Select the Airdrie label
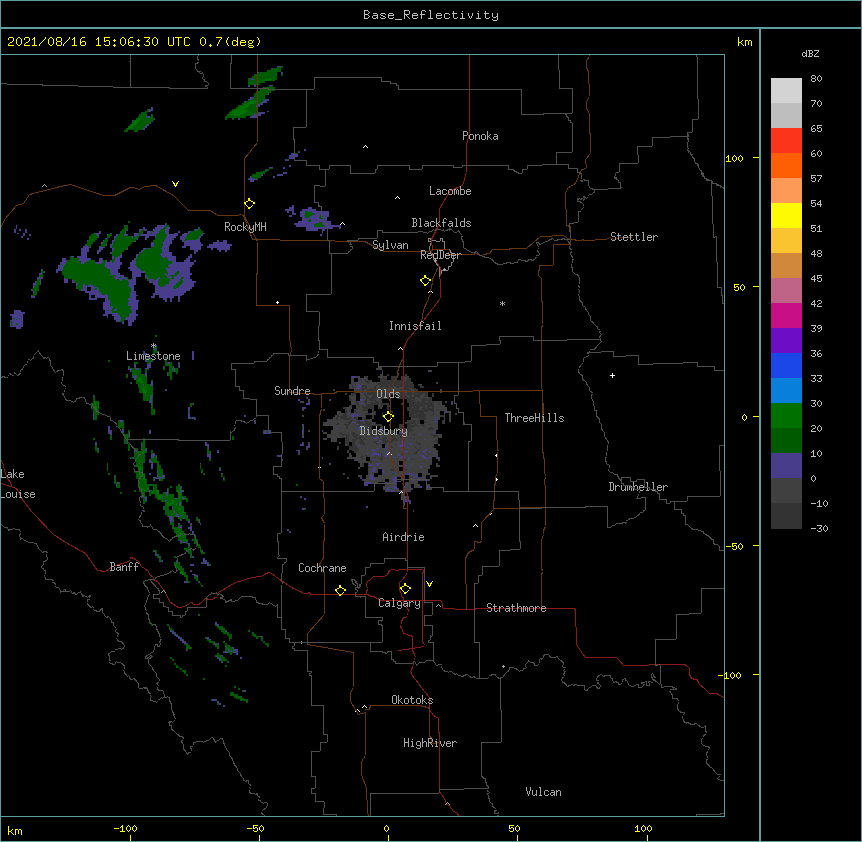 (404, 537)
